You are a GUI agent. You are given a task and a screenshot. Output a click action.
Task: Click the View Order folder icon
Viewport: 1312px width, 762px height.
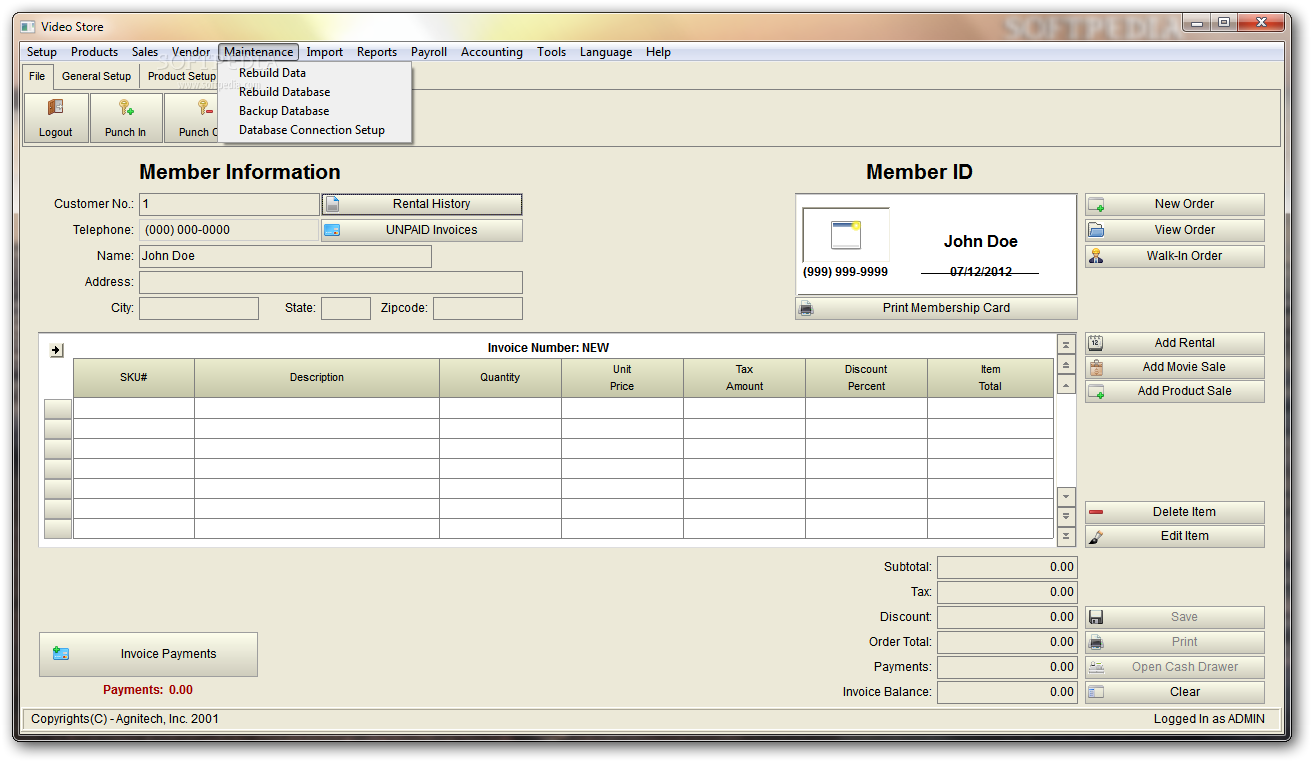[1096, 230]
